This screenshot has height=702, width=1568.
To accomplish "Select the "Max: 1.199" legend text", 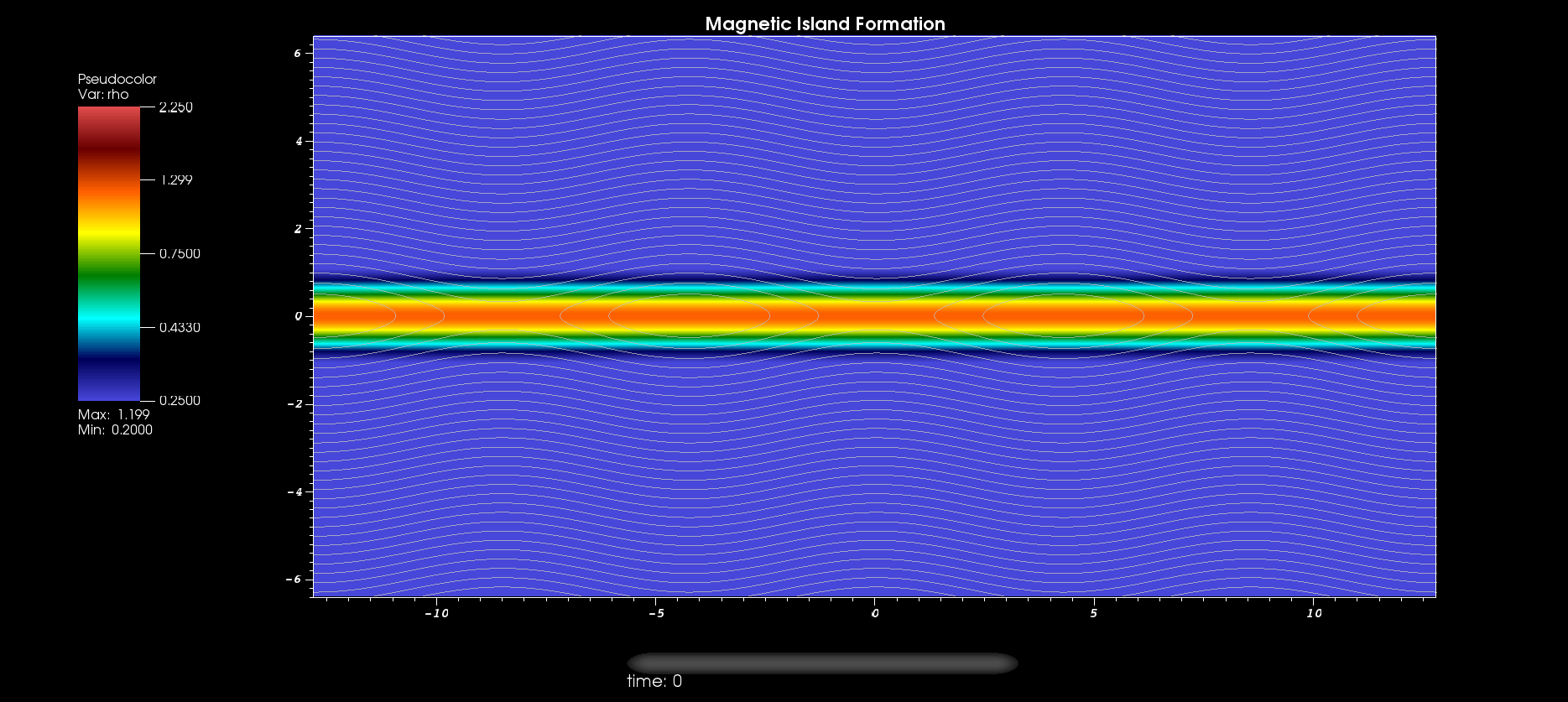I will pyautogui.click(x=114, y=414).
